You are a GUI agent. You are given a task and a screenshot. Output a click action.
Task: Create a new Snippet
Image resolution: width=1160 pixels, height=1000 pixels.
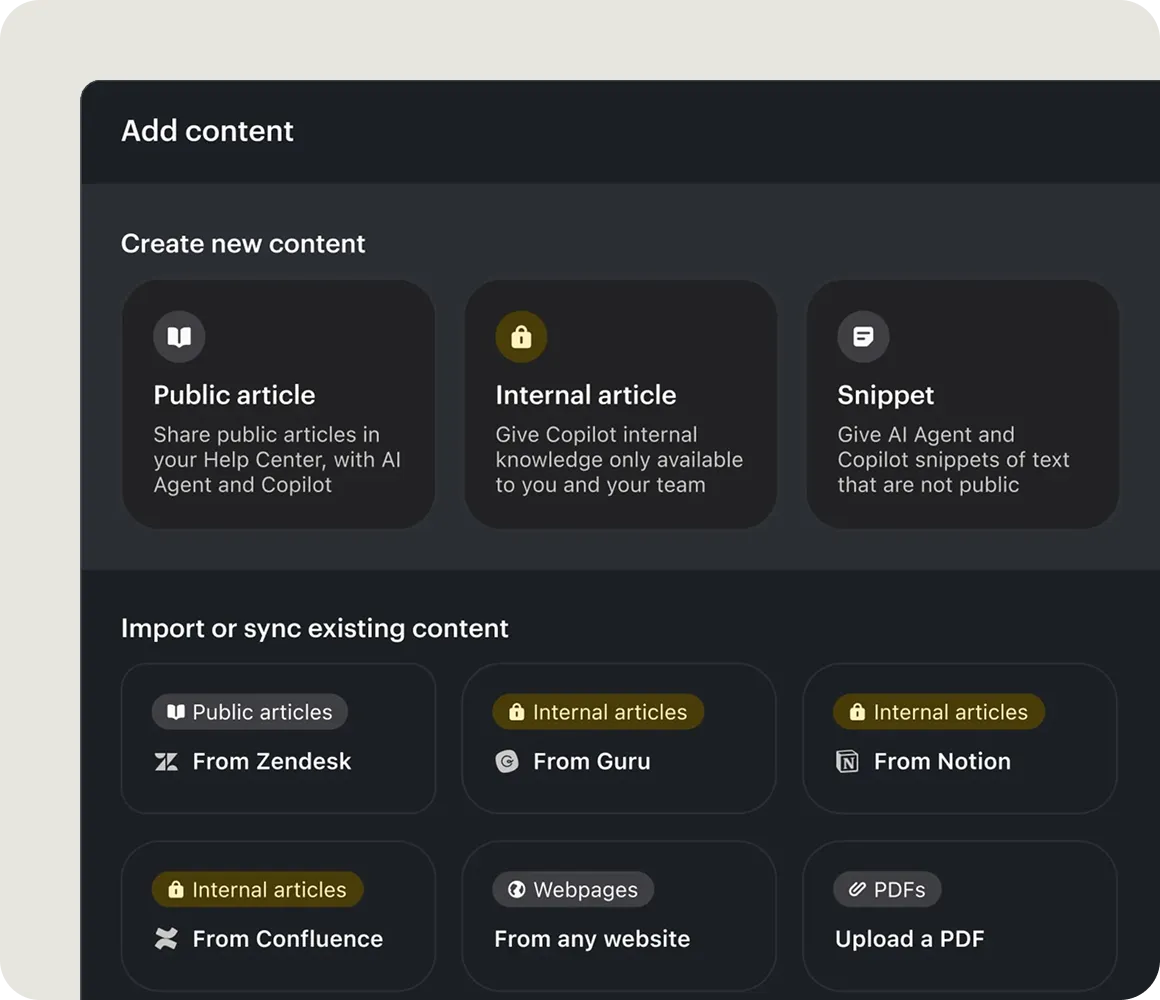(x=962, y=404)
